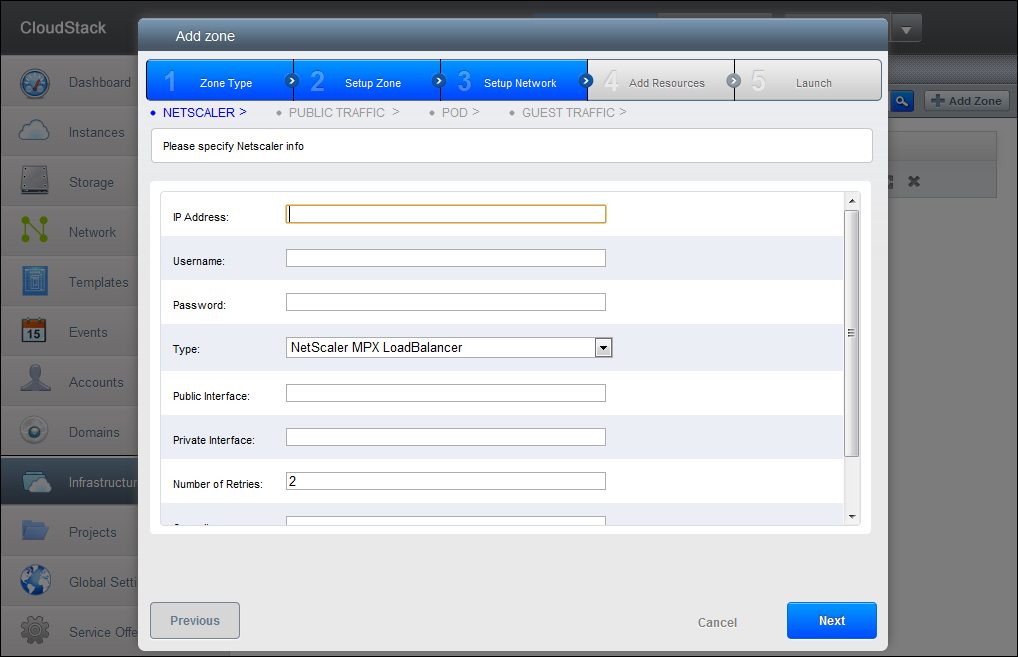Screen dimensions: 1018x657
Task: Open the top-right header dropdown arrow
Action: [905, 29]
